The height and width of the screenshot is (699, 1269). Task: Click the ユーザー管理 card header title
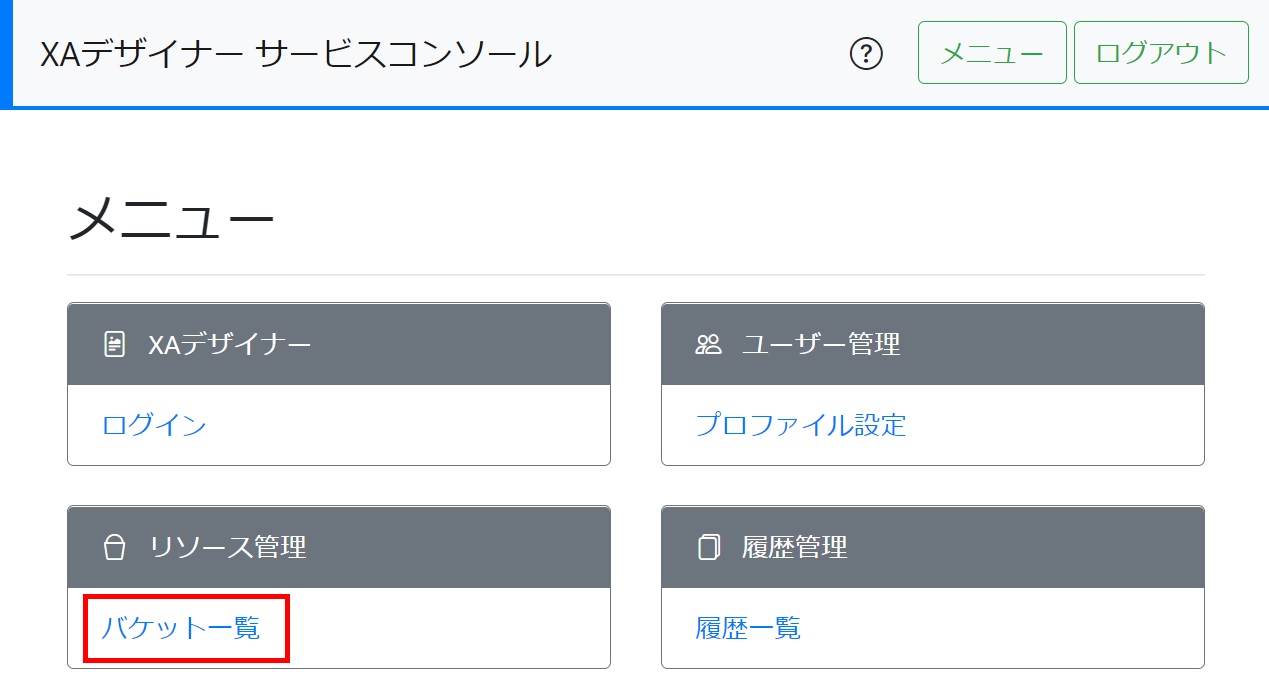[x=821, y=345]
